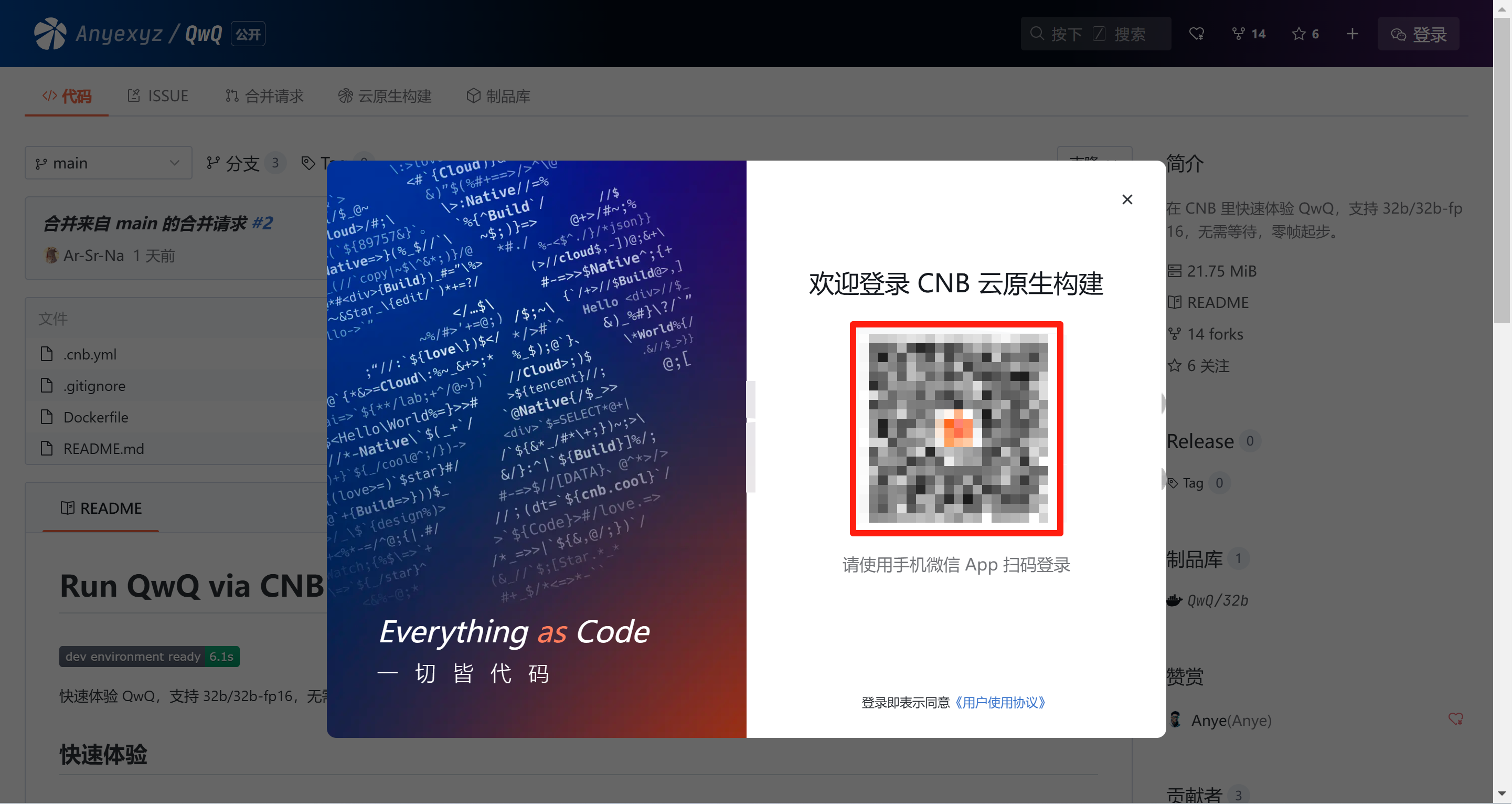Click the ISSUE tab icon
The width and height of the screenshot is (1512, 804).
[134, 95]
